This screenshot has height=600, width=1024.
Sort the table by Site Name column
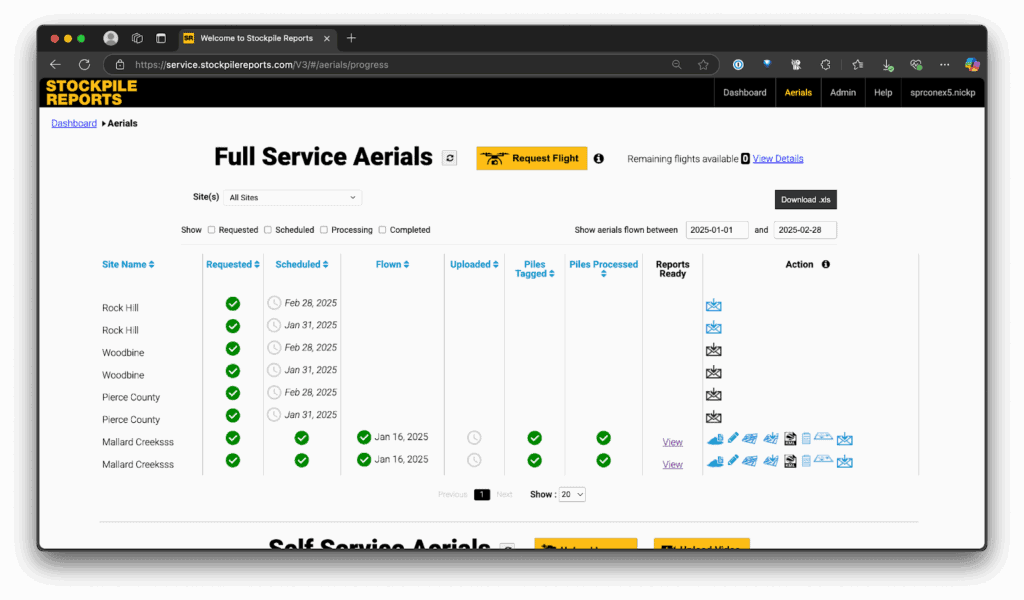click(x=128, y=265)
